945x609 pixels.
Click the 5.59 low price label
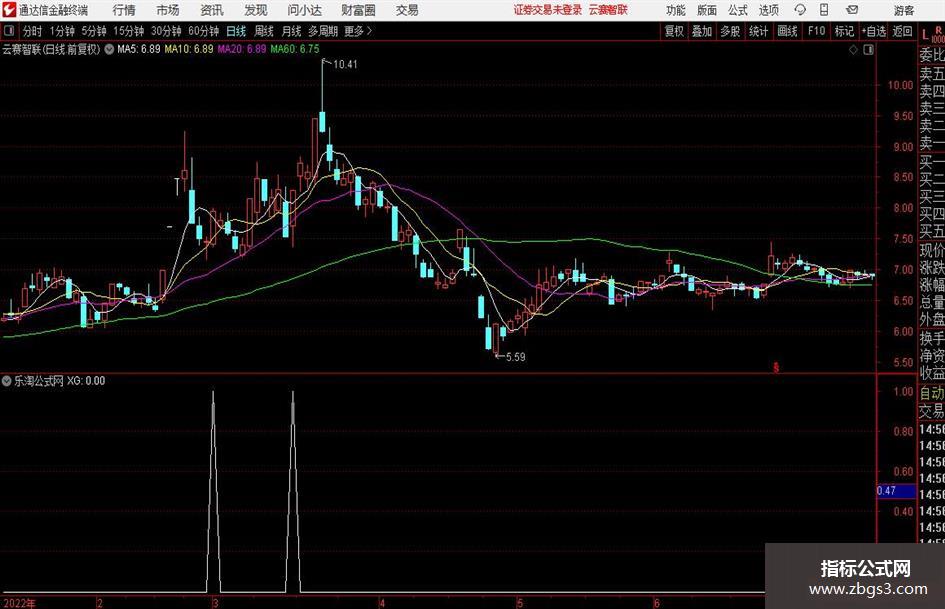(x=515, y=357)
